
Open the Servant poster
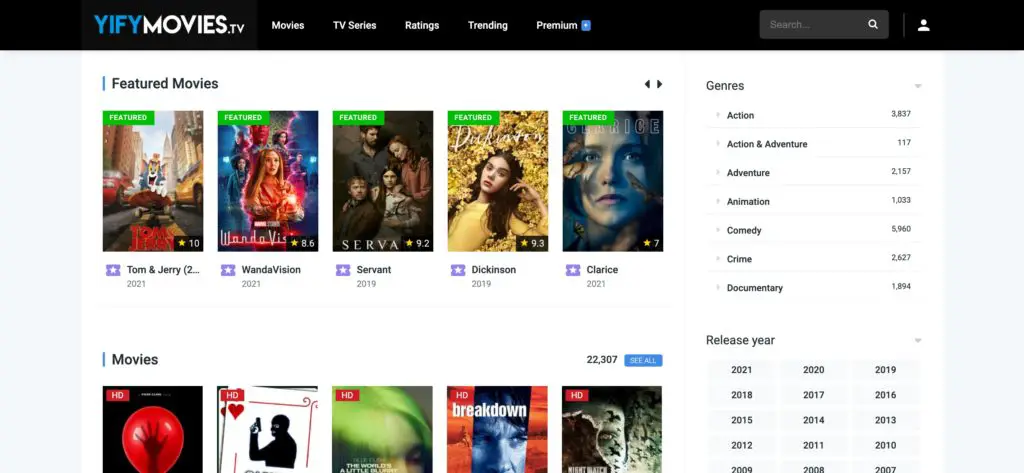[383, 181]
